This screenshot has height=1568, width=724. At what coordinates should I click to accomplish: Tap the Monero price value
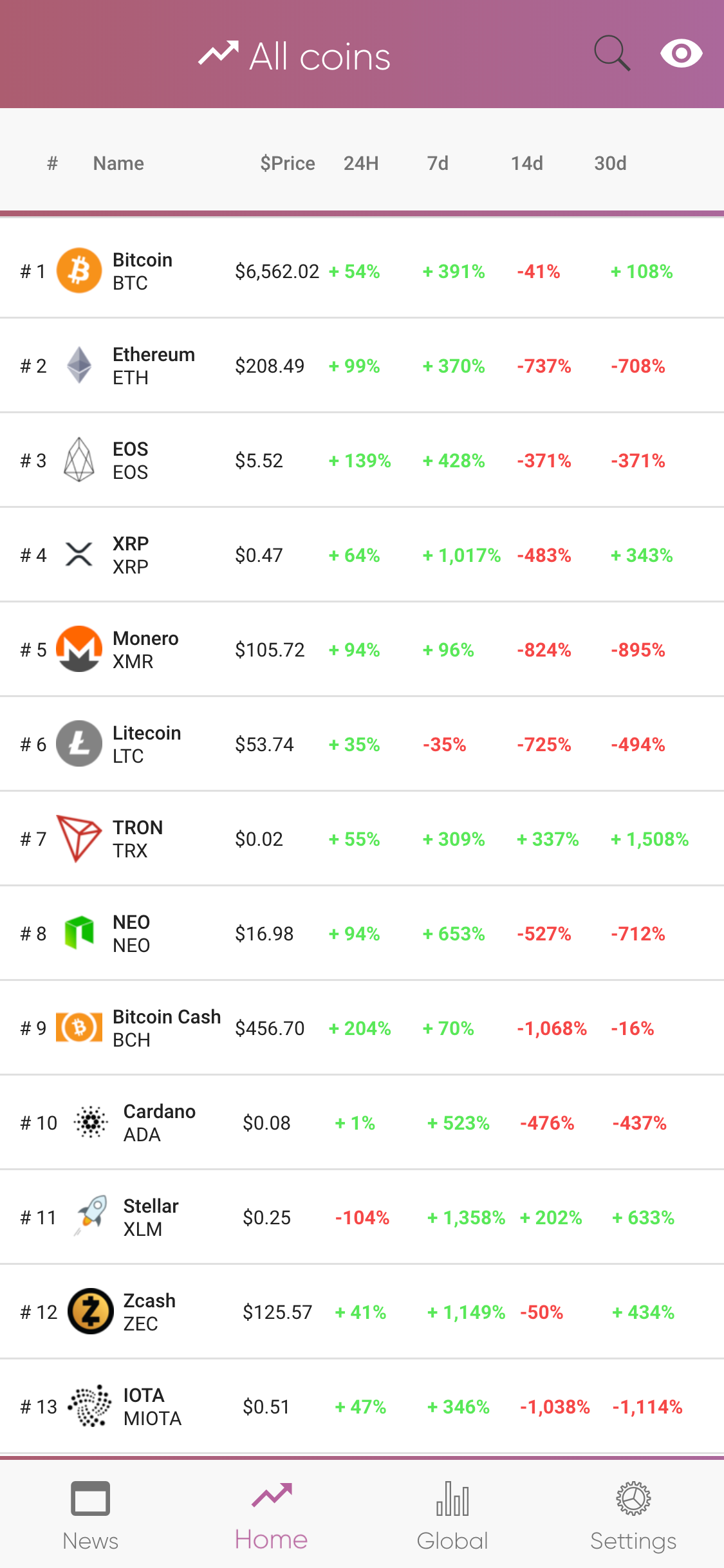(x=270, y=649)
